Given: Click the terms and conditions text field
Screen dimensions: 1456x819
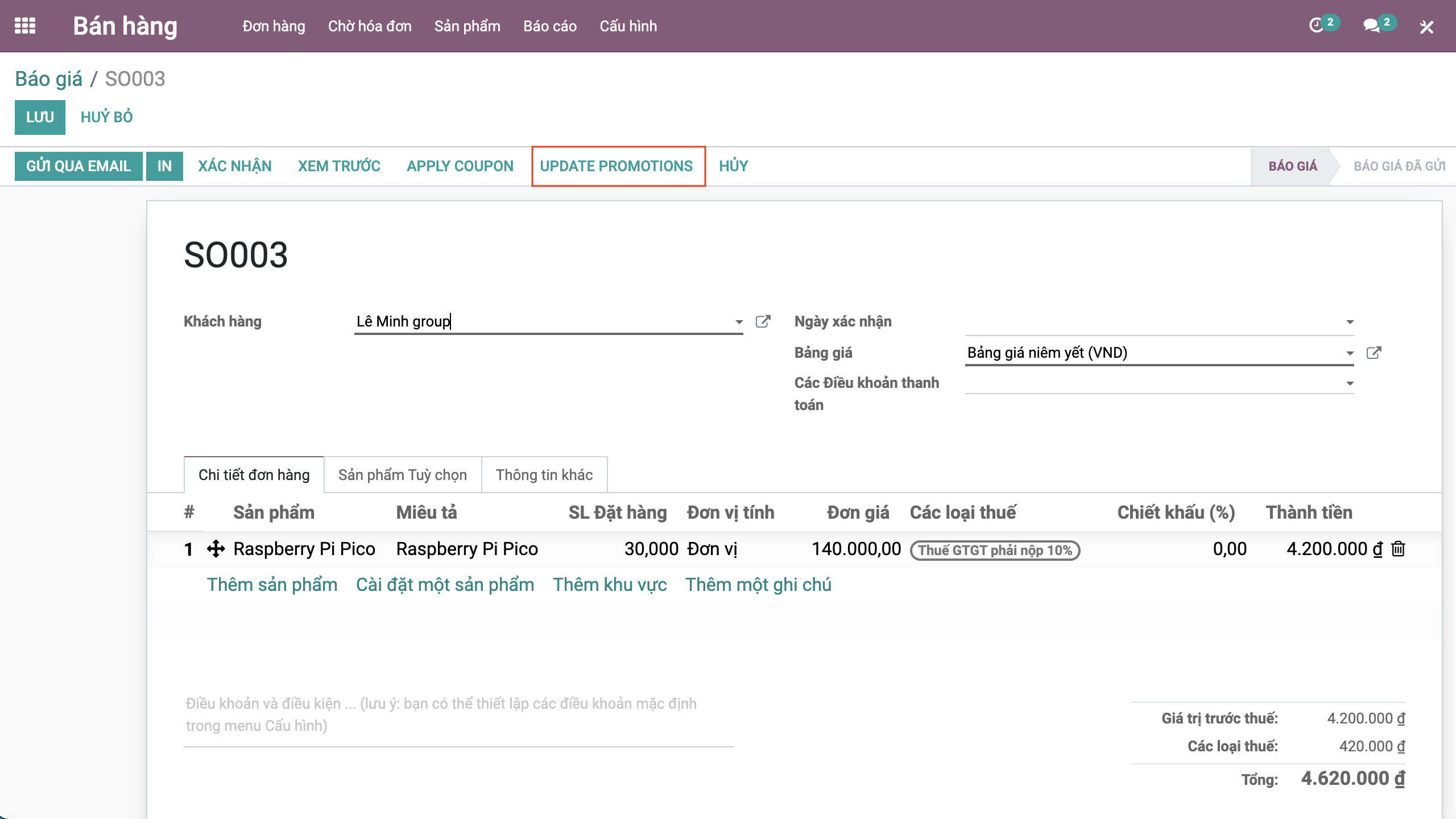Looking at the screenshot, I should 458,715.
